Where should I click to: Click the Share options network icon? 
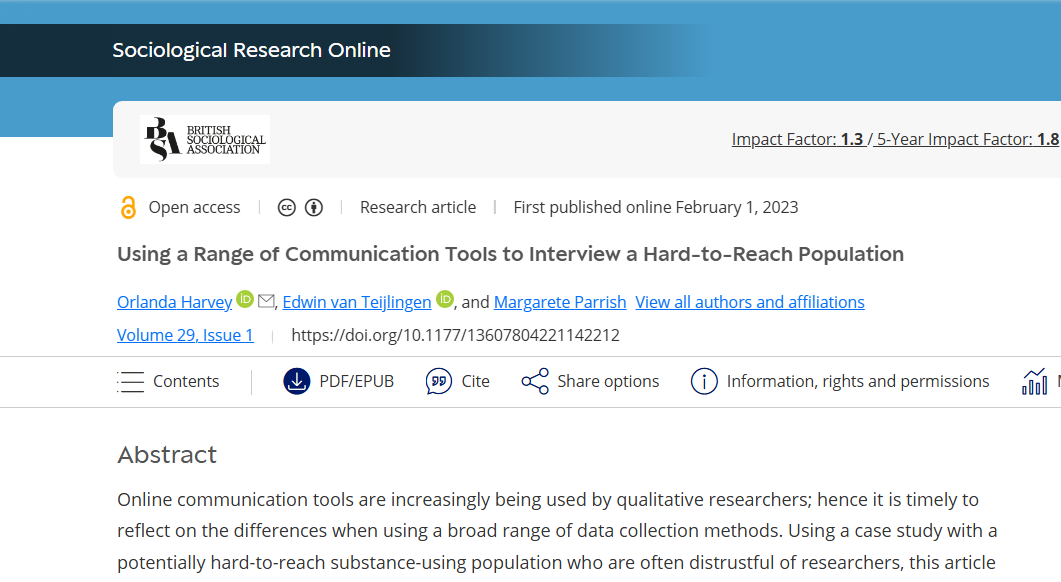[x=535, y=381]
